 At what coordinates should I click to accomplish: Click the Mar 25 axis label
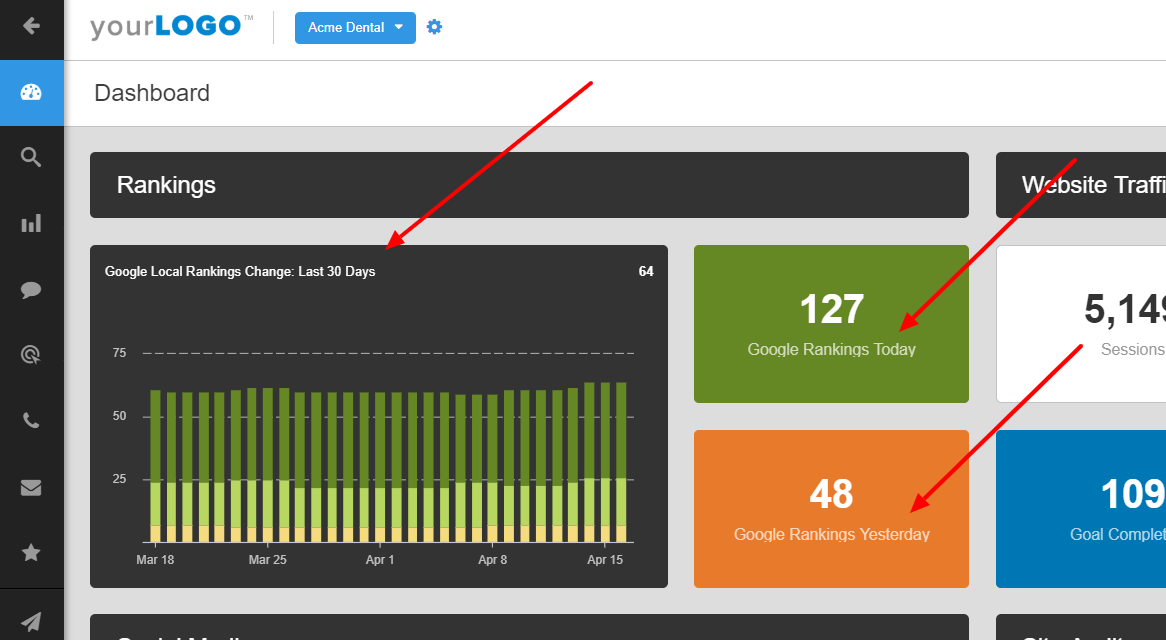[268, 560]
